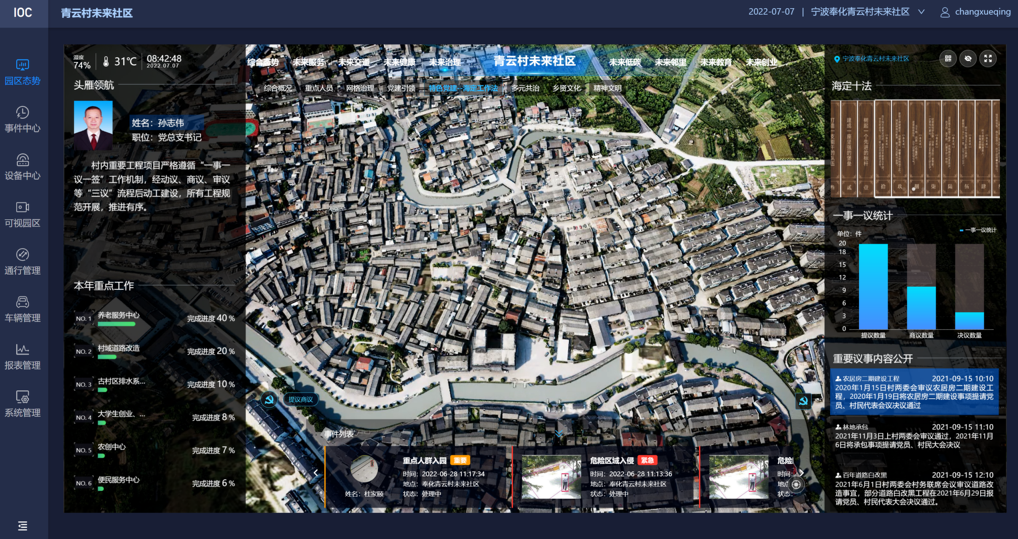Collapse sidebar with bottom menu icon
The height and width of the screenshot is (539, 1018).
click(x=23, y=525)
